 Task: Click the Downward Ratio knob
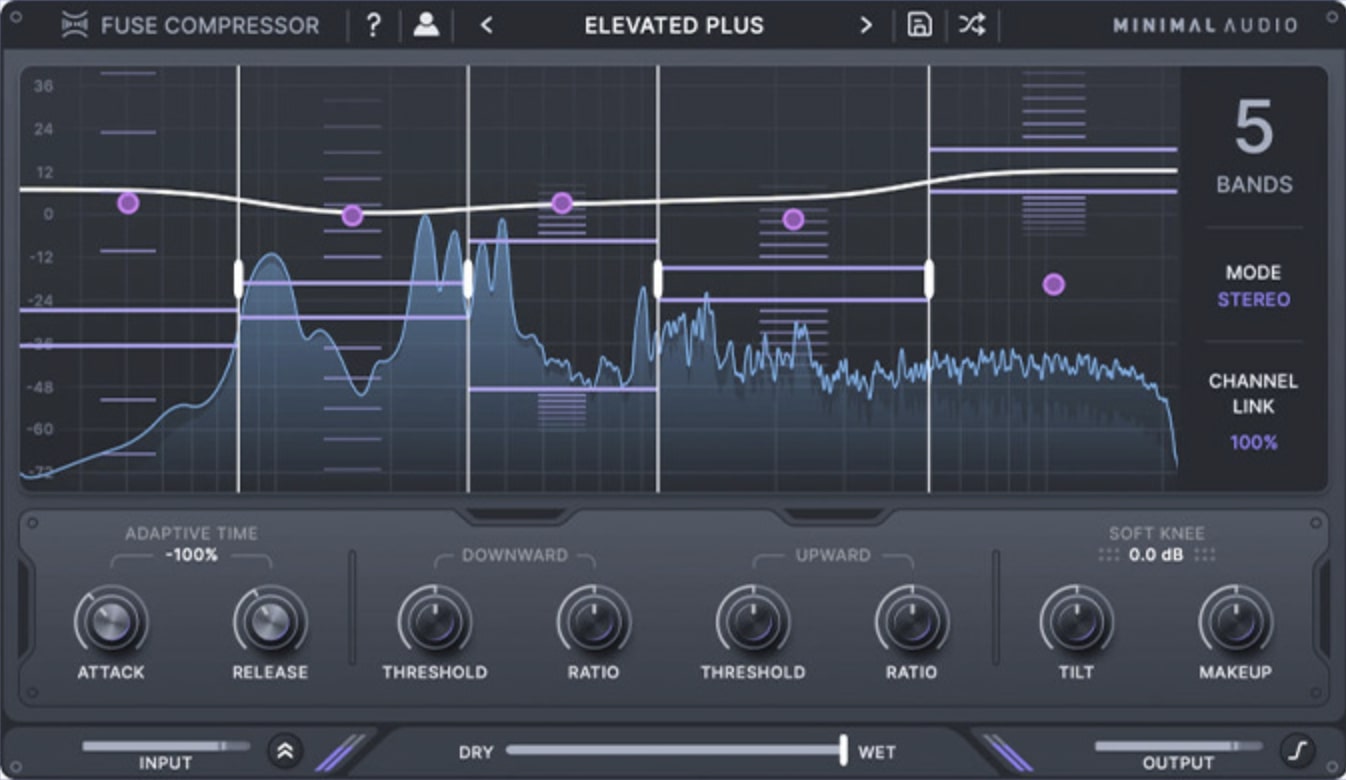point(593,621)
